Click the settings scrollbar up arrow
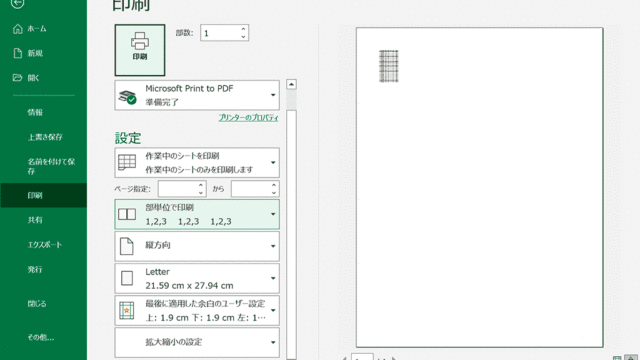The width and height of the screenshot is (640, 360). pyautogui.click(x=291, y=84)
